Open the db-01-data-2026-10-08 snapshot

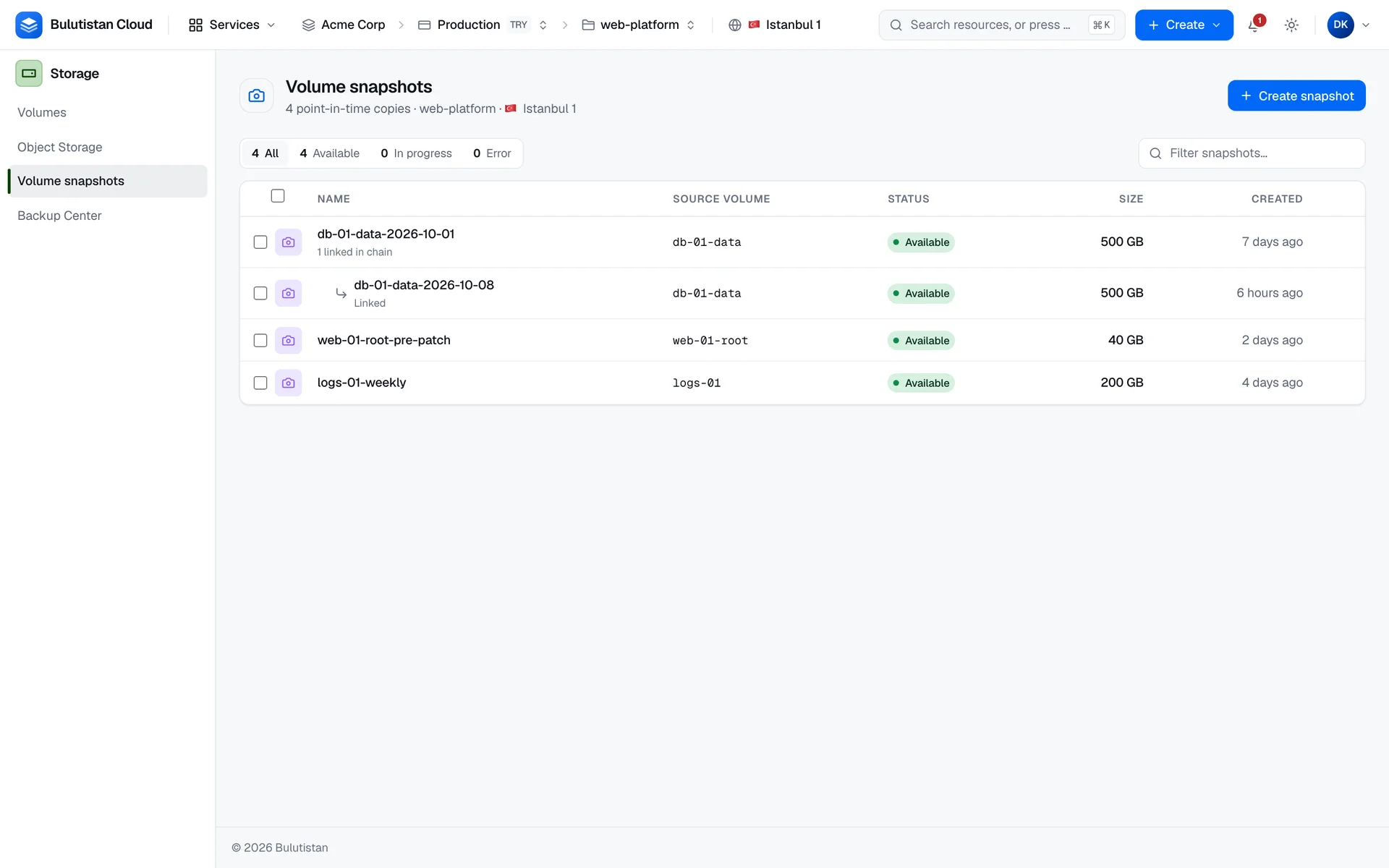pyautogui.click(x=424, y=285)
